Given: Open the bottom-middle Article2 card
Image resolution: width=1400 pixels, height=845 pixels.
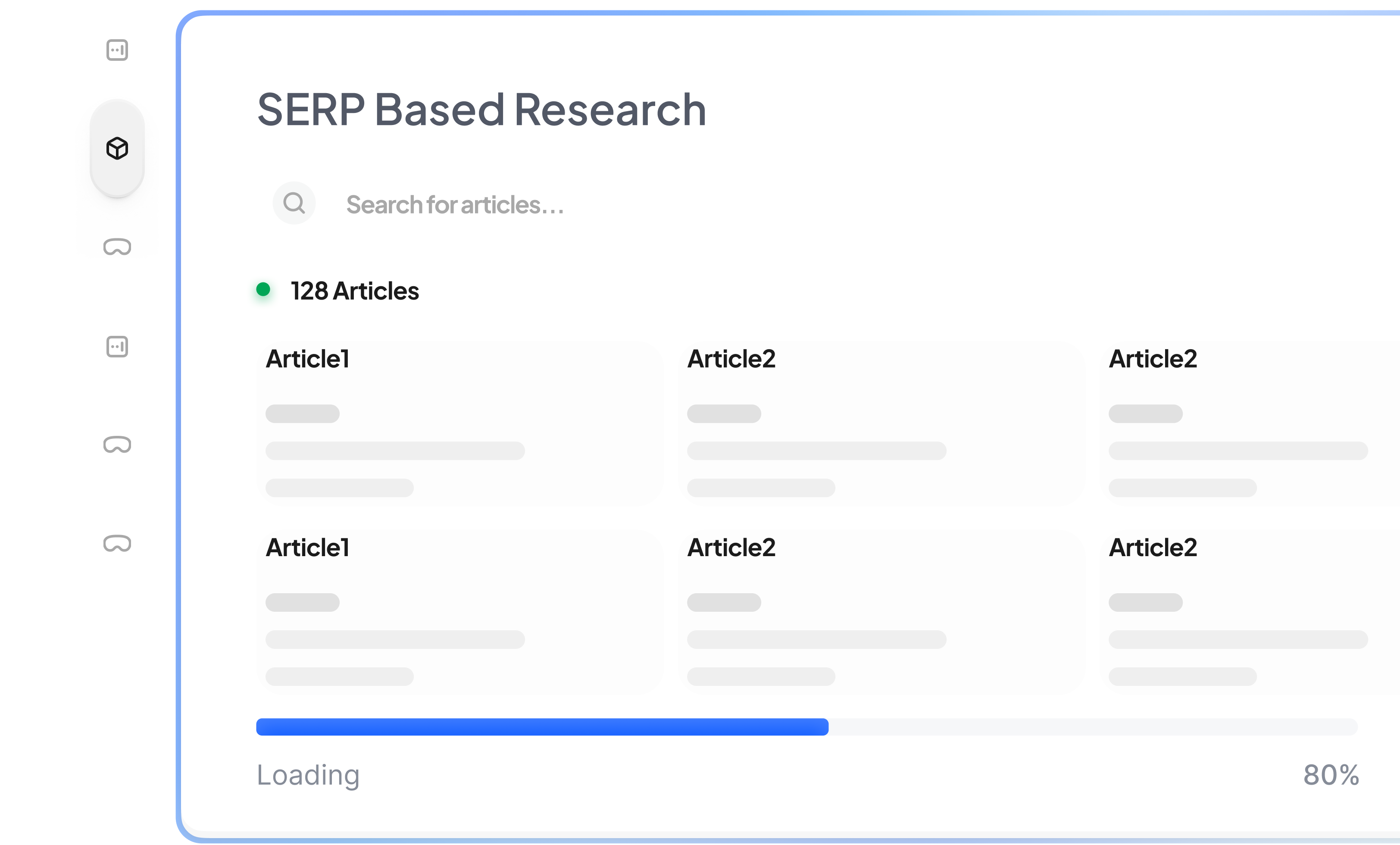Looking at the screenshot, I should click(x=881, y=612).
